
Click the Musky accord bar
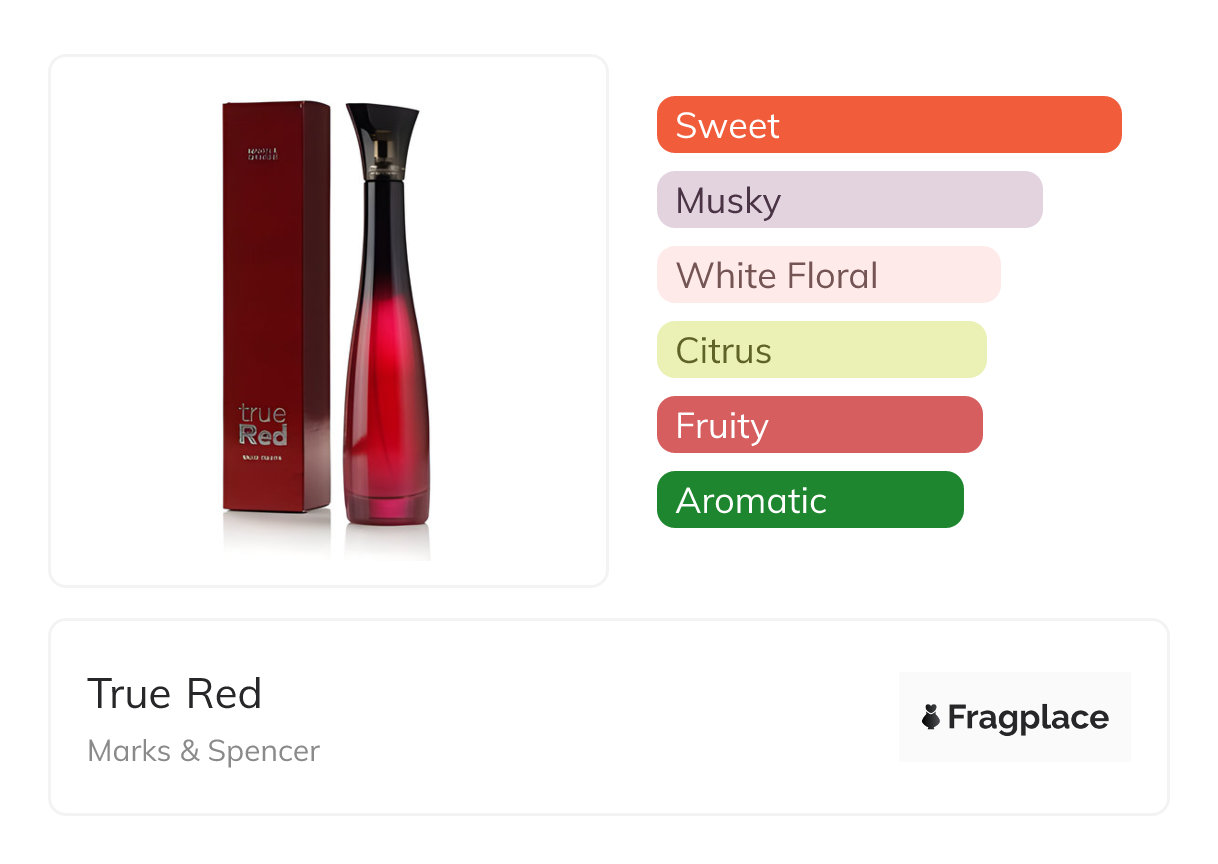(x=849, y=200)
